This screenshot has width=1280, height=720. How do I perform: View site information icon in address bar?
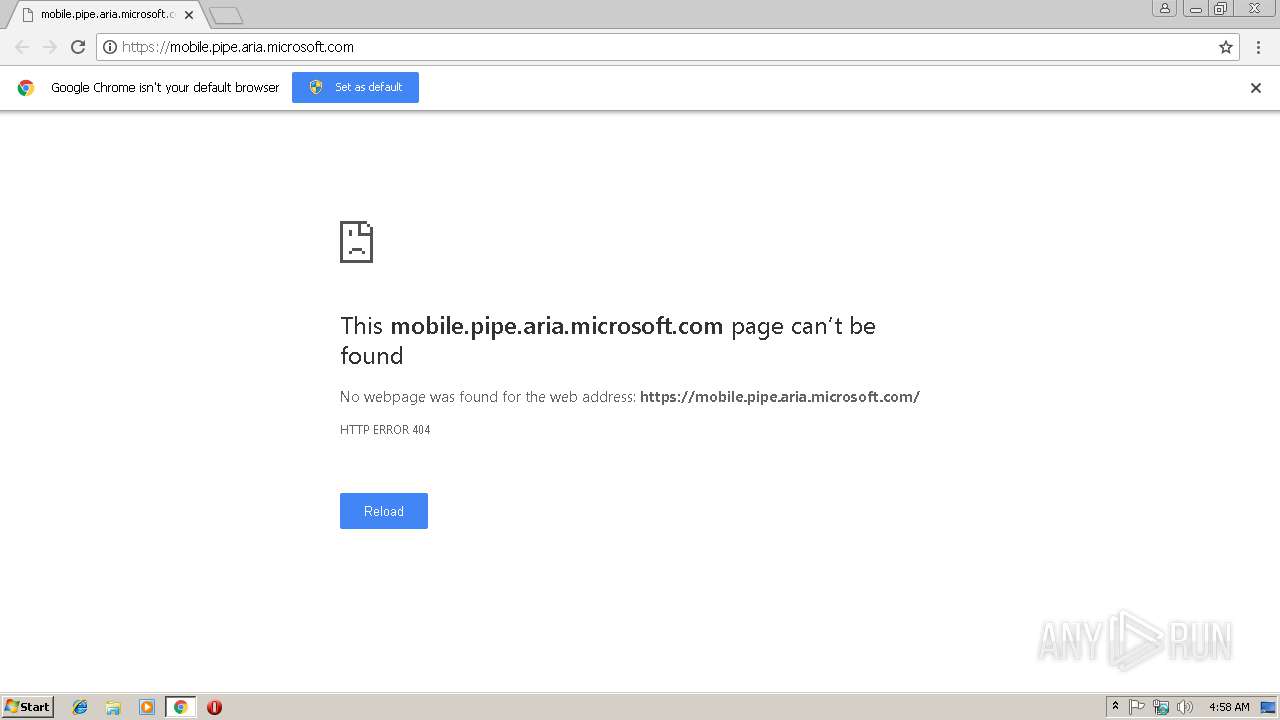point(110,47)
